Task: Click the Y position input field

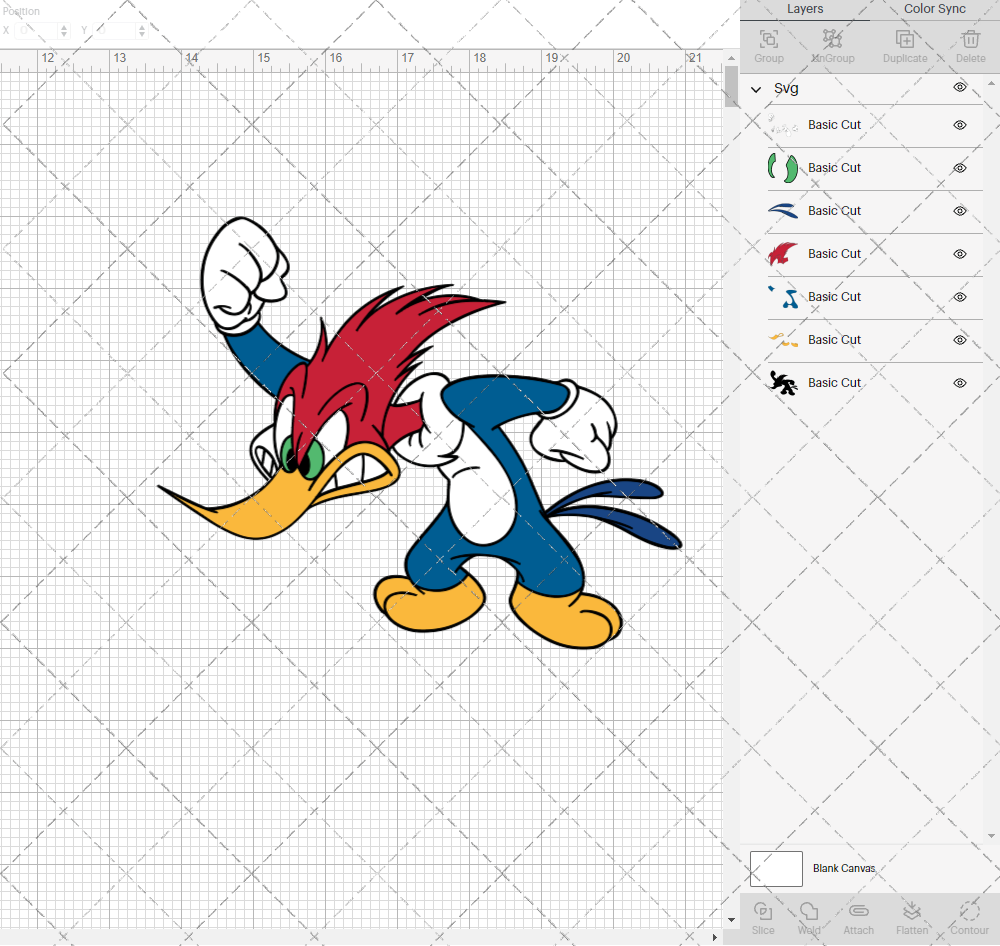Action: coord(115,30)
